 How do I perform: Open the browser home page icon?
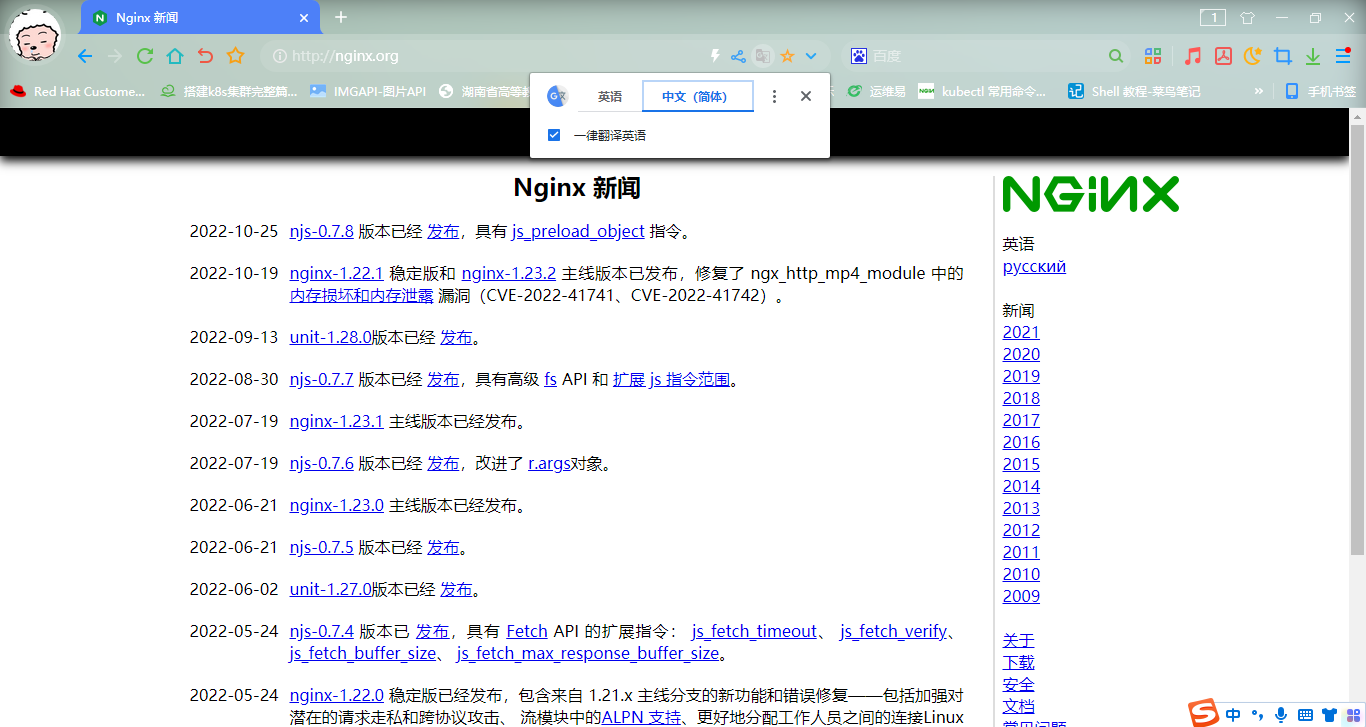pyautogui.click(x=175, y=56)
